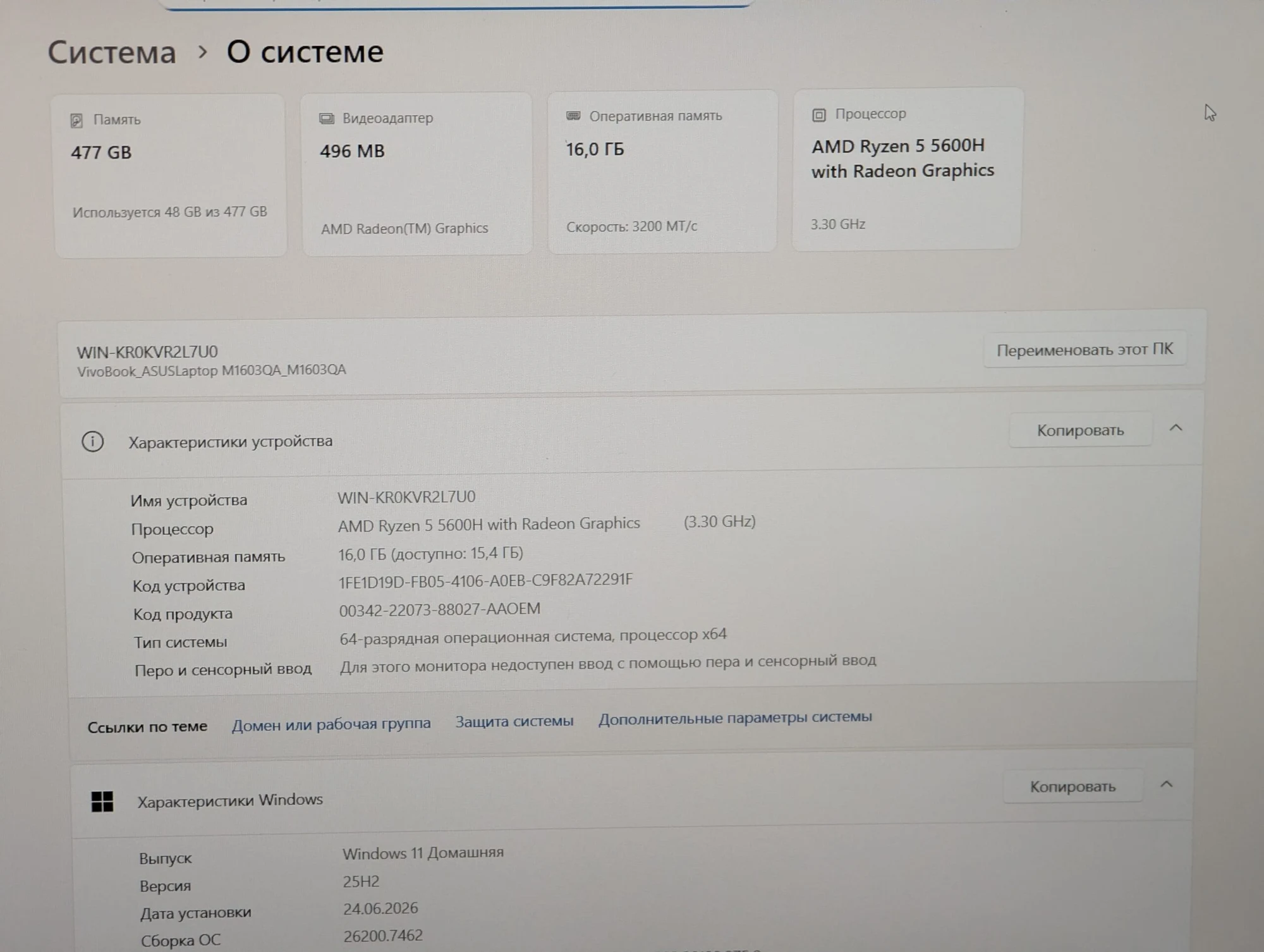Screen dimensions: 1264x952
Task: Open Дополнительные параметры системы link
Action: 735,717
